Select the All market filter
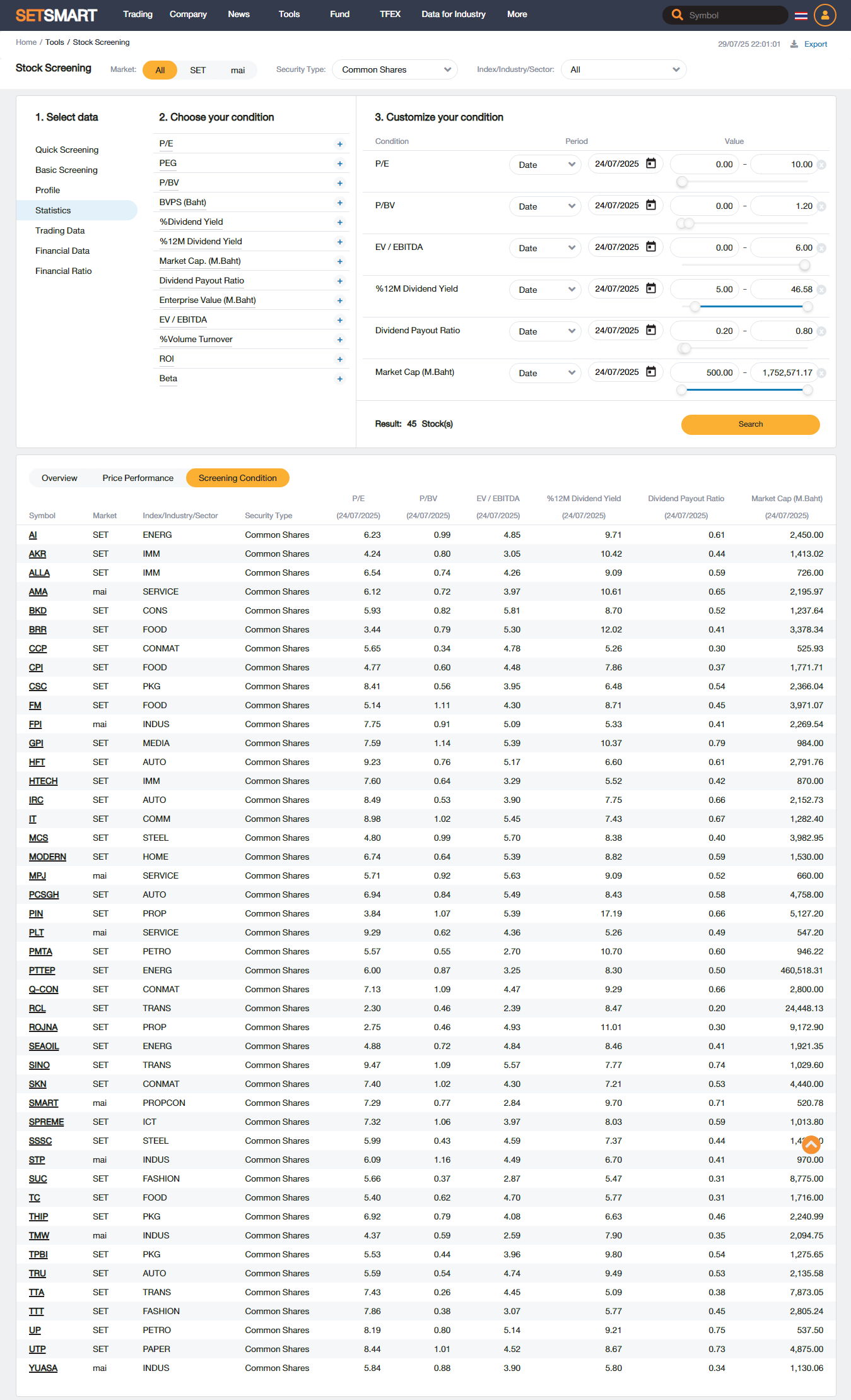The image size is (851, 1400). click(x=160, y=70)
